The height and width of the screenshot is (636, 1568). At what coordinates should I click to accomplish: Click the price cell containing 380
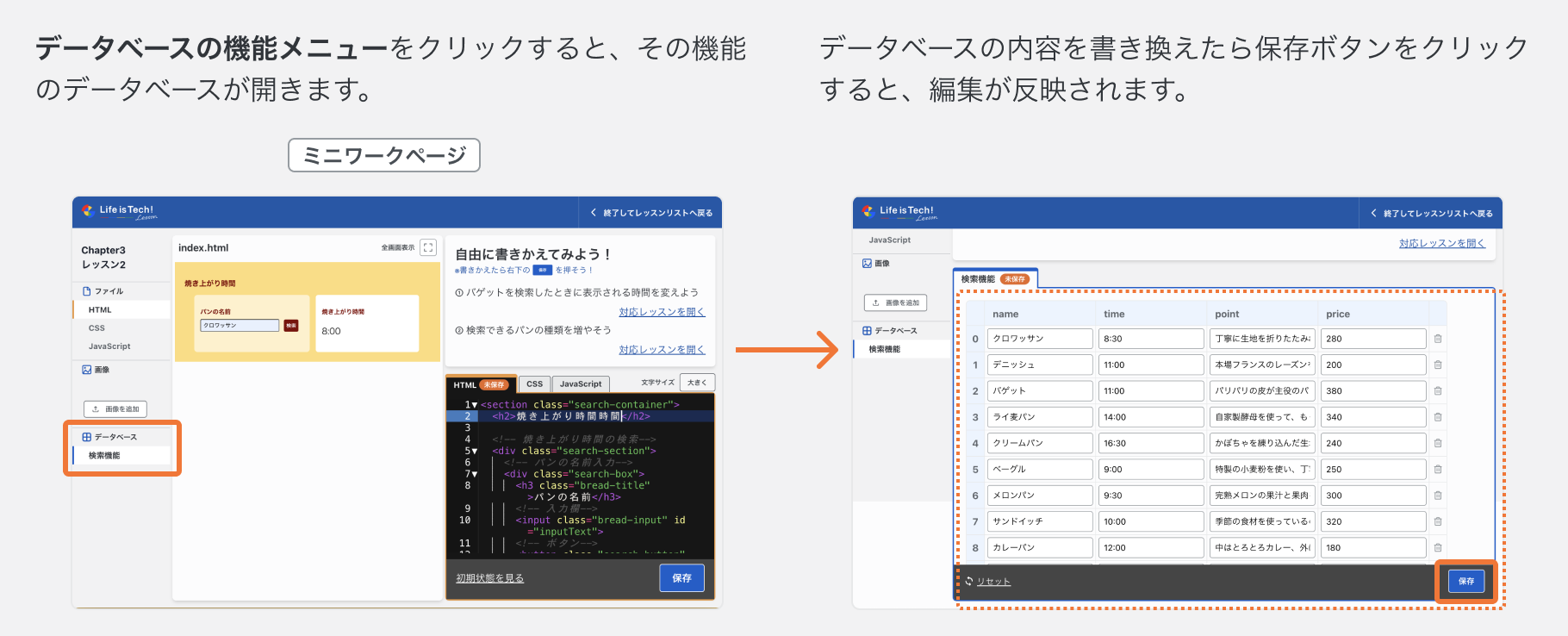pos(1373,391)
